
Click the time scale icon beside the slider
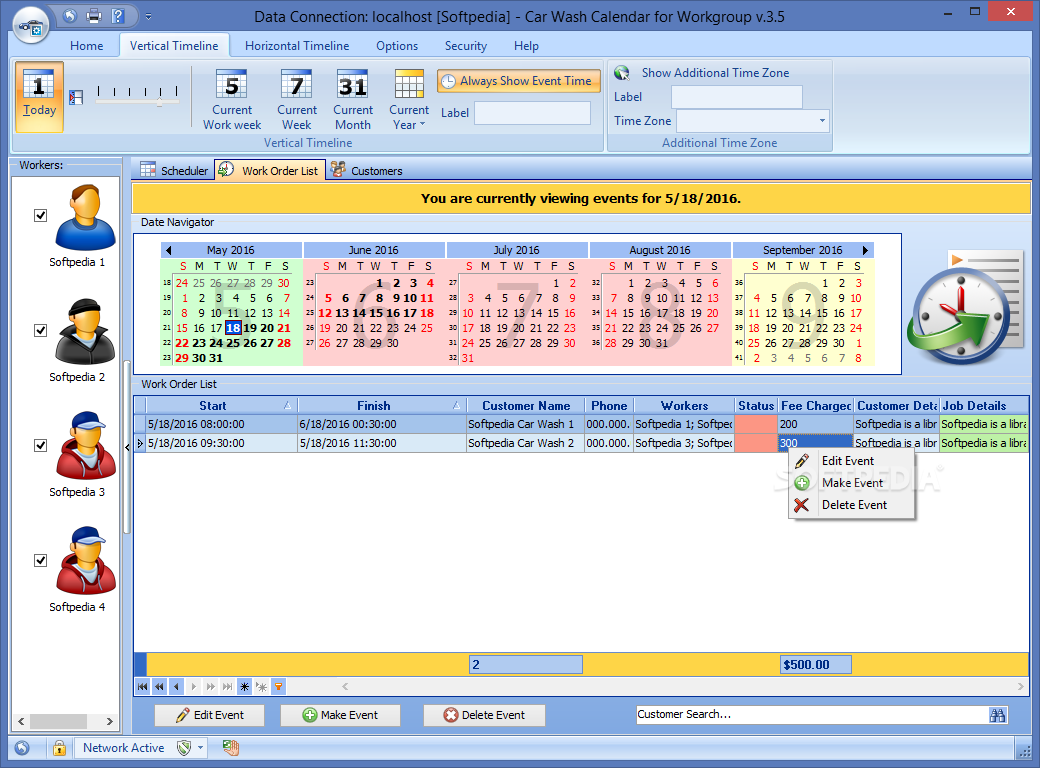76,97
